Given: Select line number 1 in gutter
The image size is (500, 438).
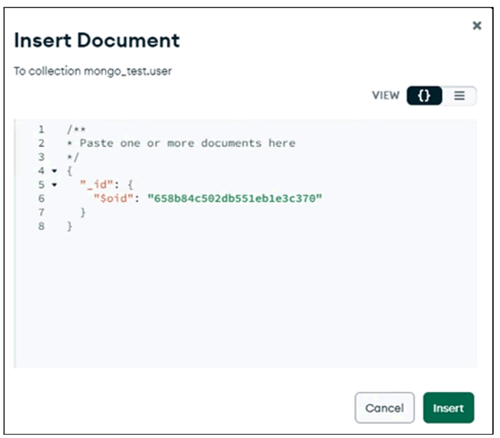Looking at the screenshot, I should (x=41, y=129).
